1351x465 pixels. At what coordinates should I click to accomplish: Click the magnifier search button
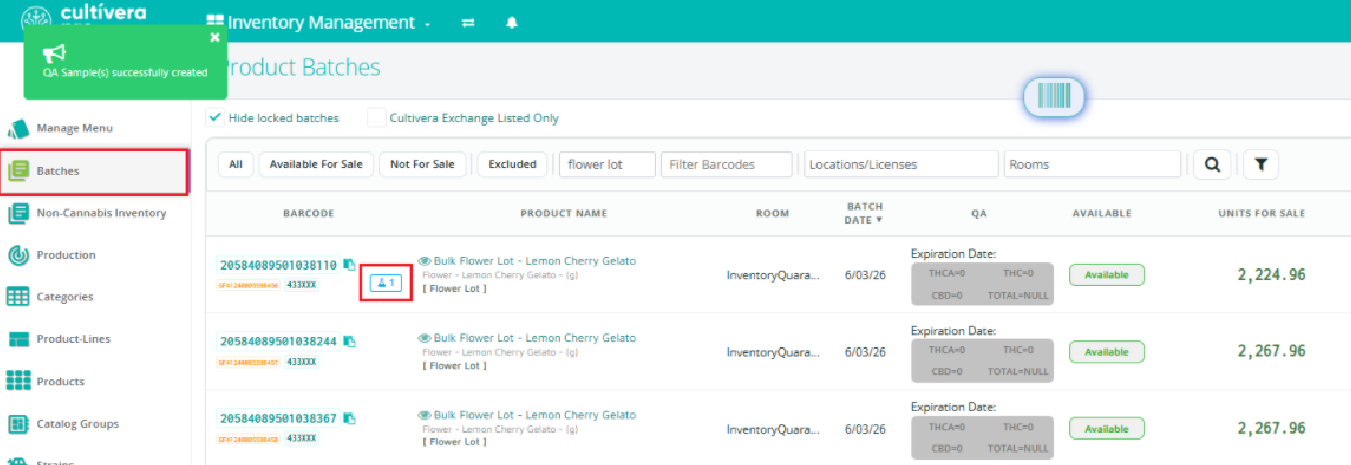(x=1212, y=165)
